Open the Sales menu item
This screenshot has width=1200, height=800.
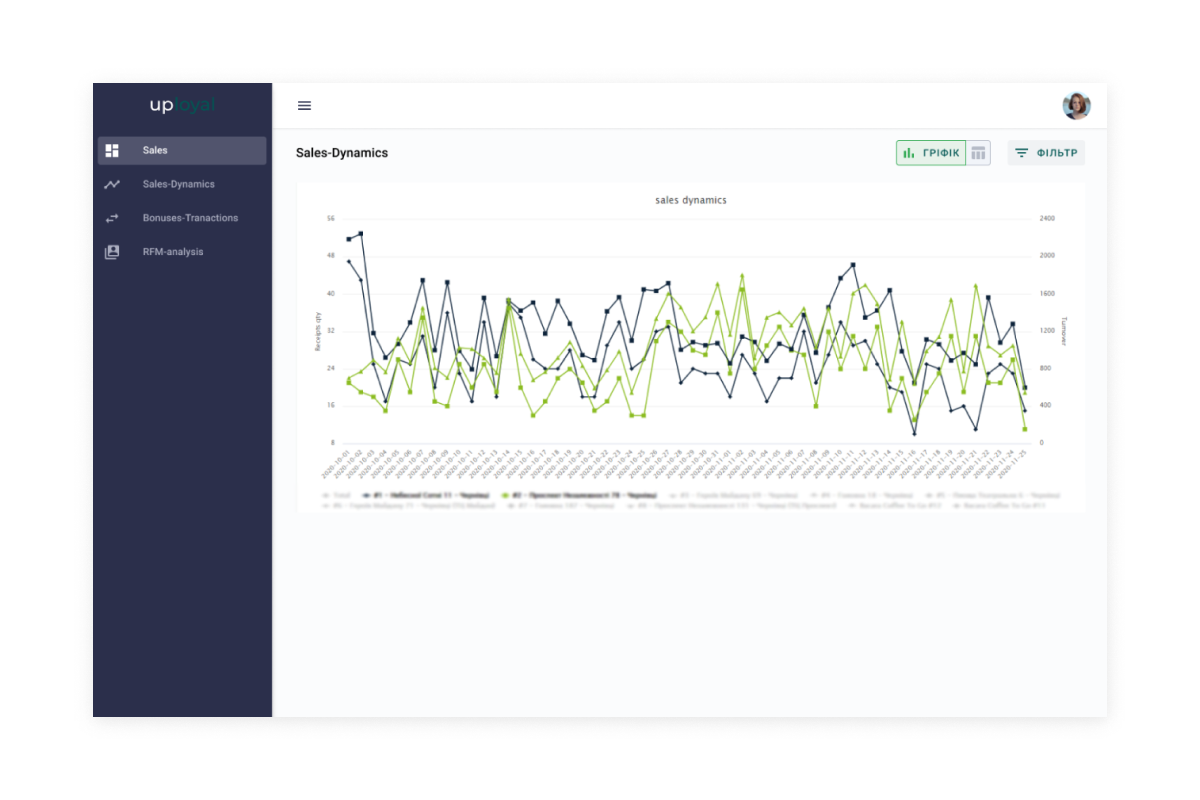pyautogui.click(x=155, y=151)
